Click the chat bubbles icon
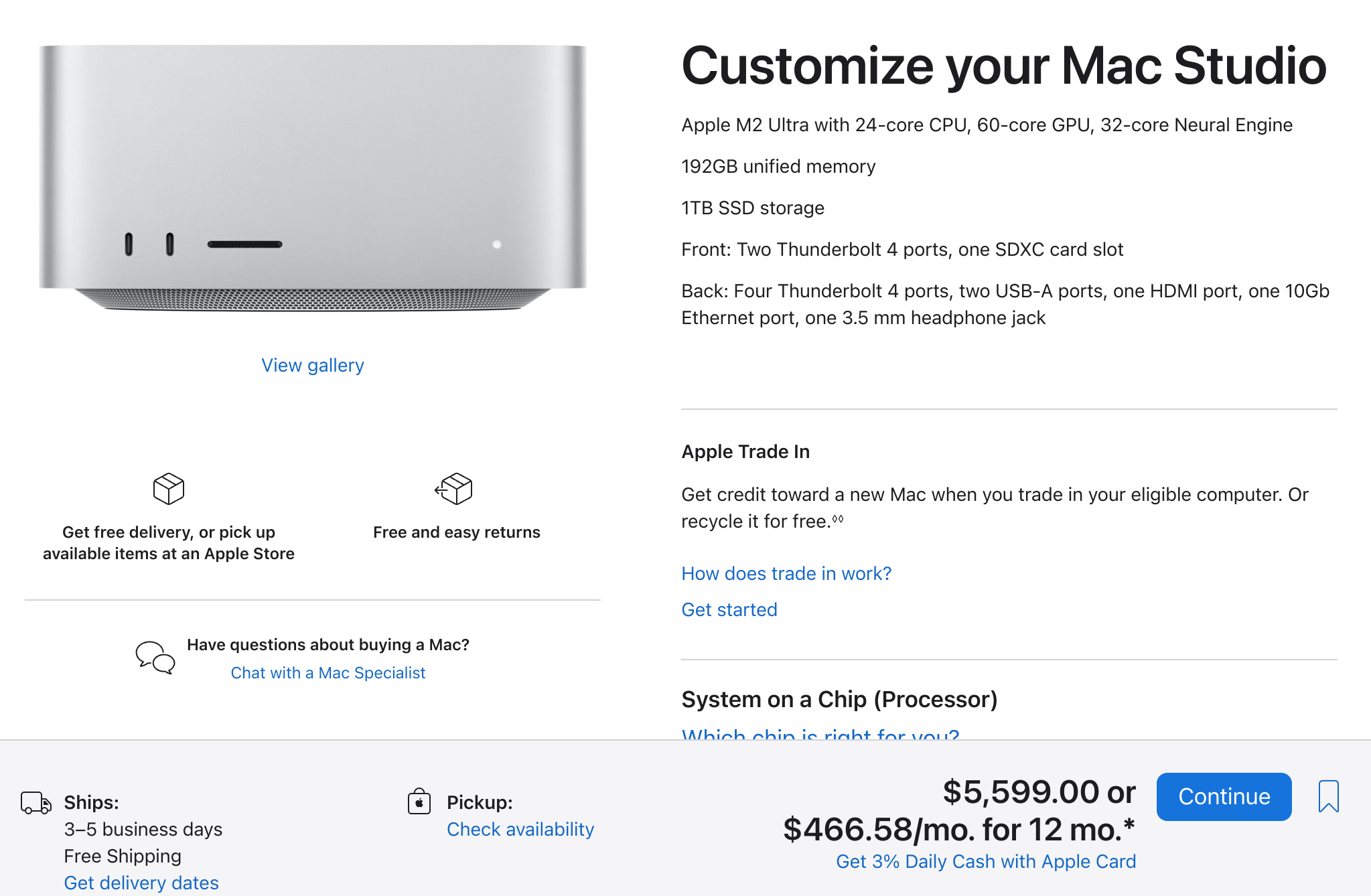 (x=155, y=658)
